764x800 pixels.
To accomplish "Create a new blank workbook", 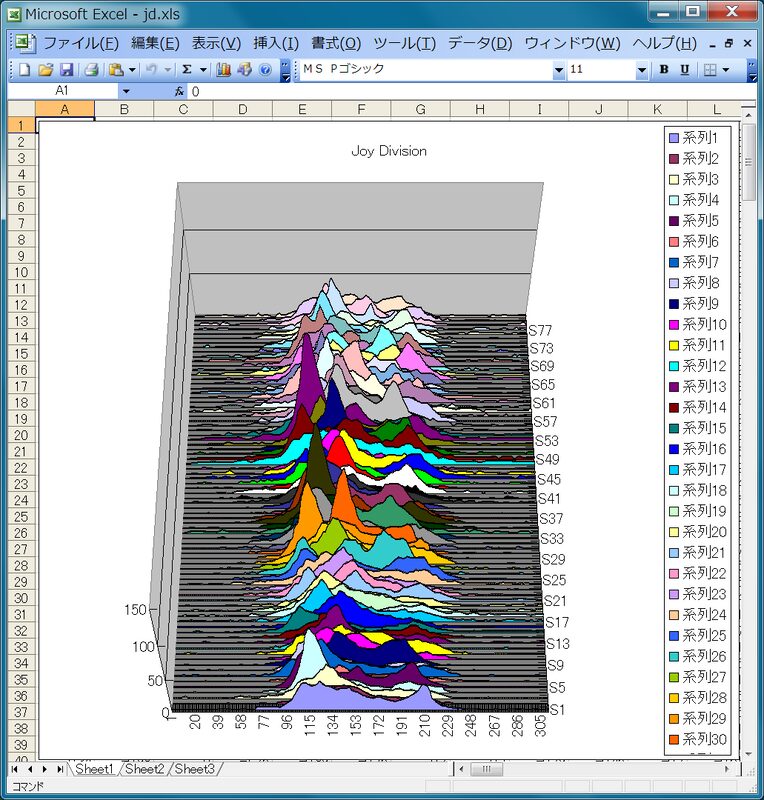I will (x=24, y=69).
